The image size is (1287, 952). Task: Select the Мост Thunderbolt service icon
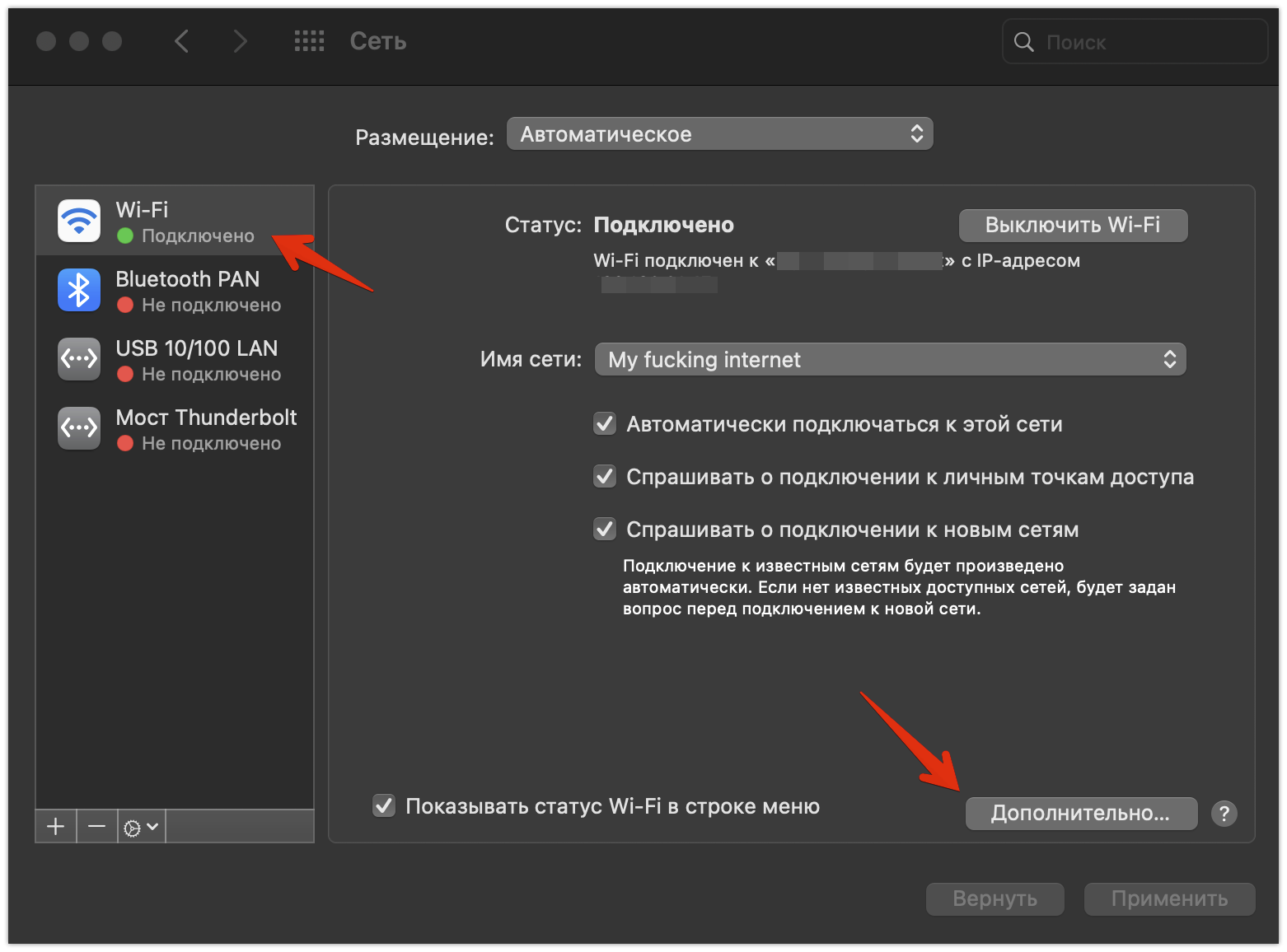coord(79,428)
